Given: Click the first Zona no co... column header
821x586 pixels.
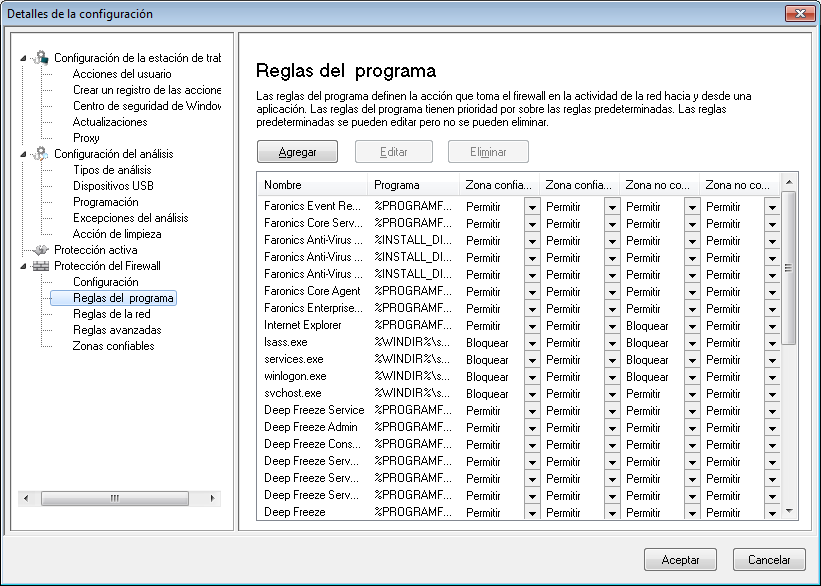Looking at the screenshot, I should coord(659,185).
